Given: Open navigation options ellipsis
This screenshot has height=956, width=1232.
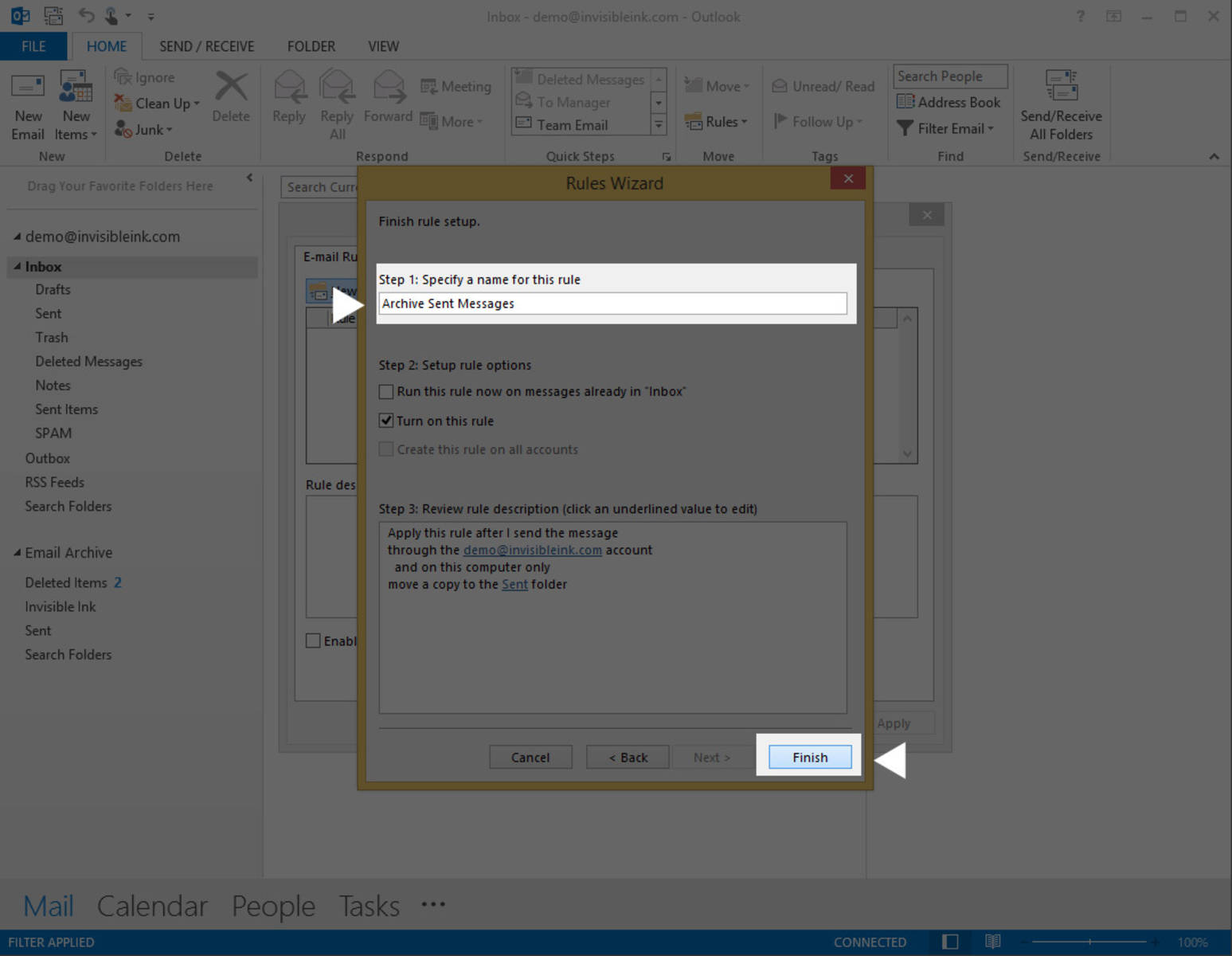Looking at the screenshot, I should pyautogui.click(x=433, y=904).
